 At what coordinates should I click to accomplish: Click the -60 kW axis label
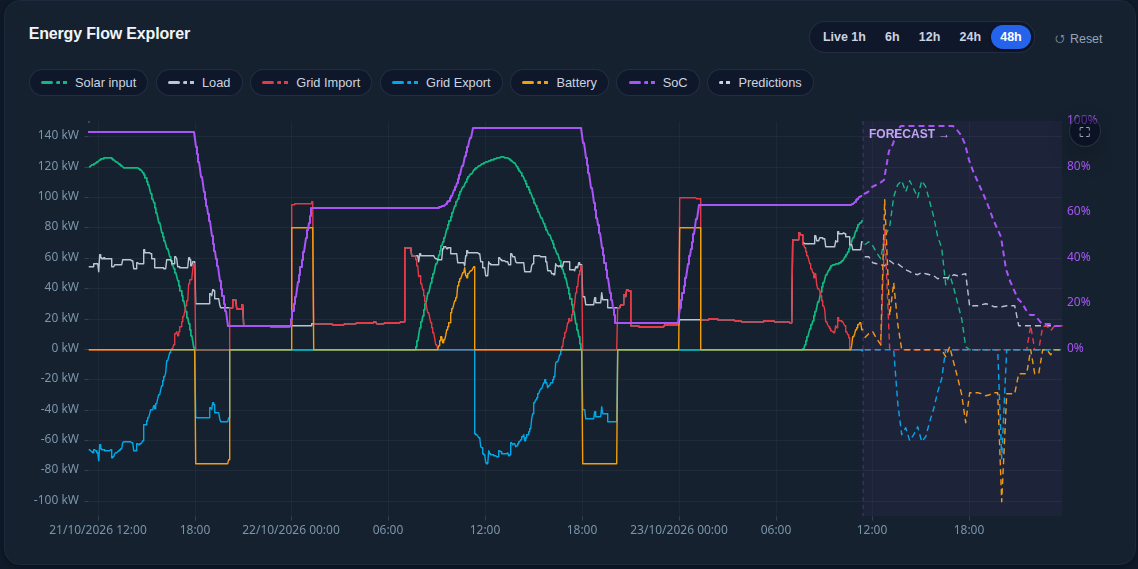pyautogui.click(x=60, y=440)
